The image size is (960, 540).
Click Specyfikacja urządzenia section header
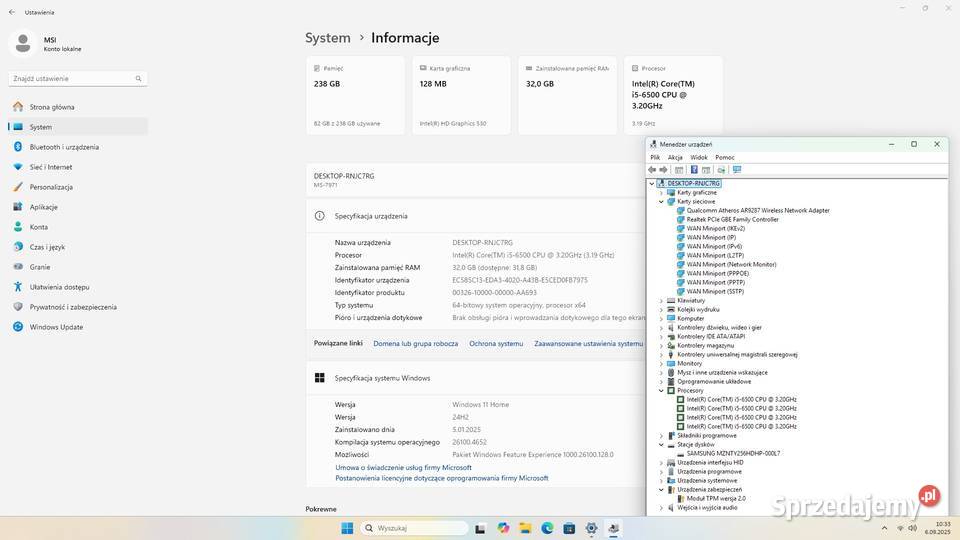(x=475, y=216)
